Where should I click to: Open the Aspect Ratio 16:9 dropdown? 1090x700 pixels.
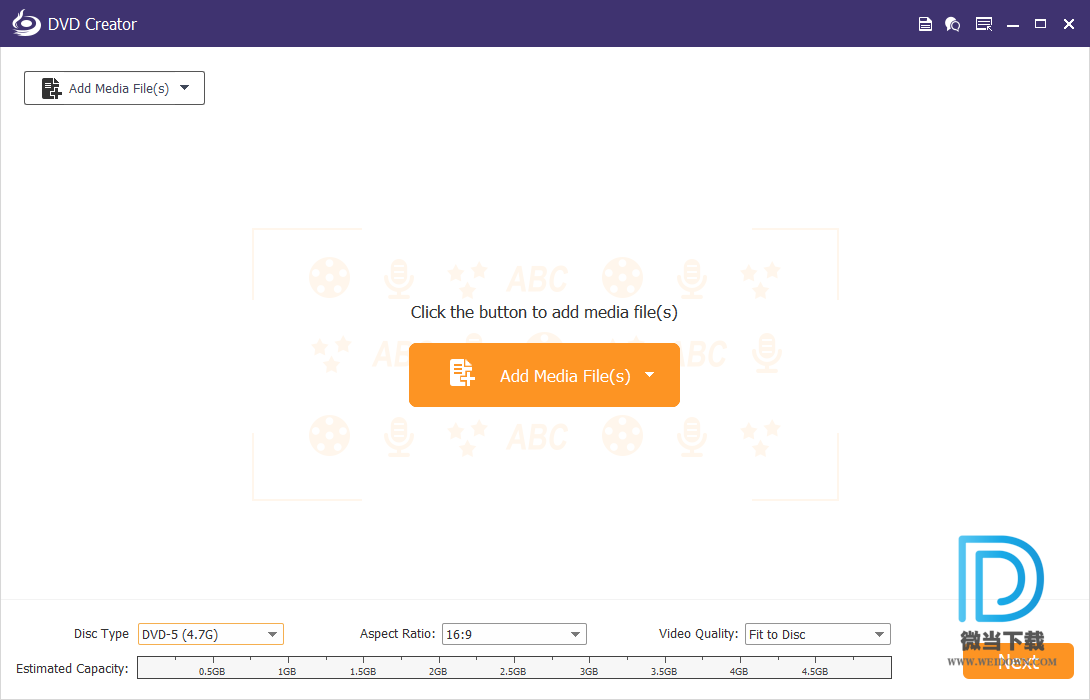[514, 634]
